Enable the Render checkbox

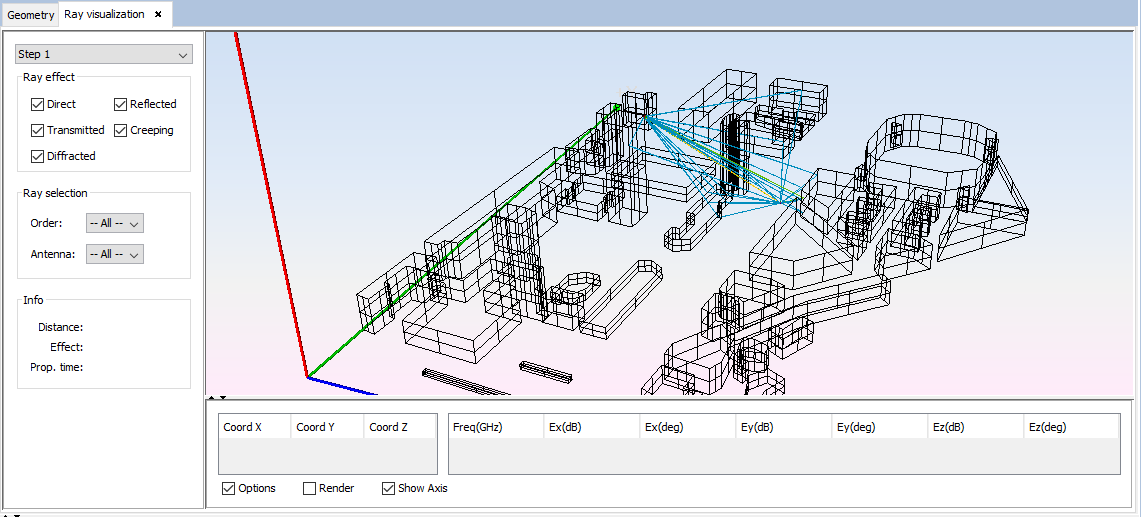(x=309, y=488)
